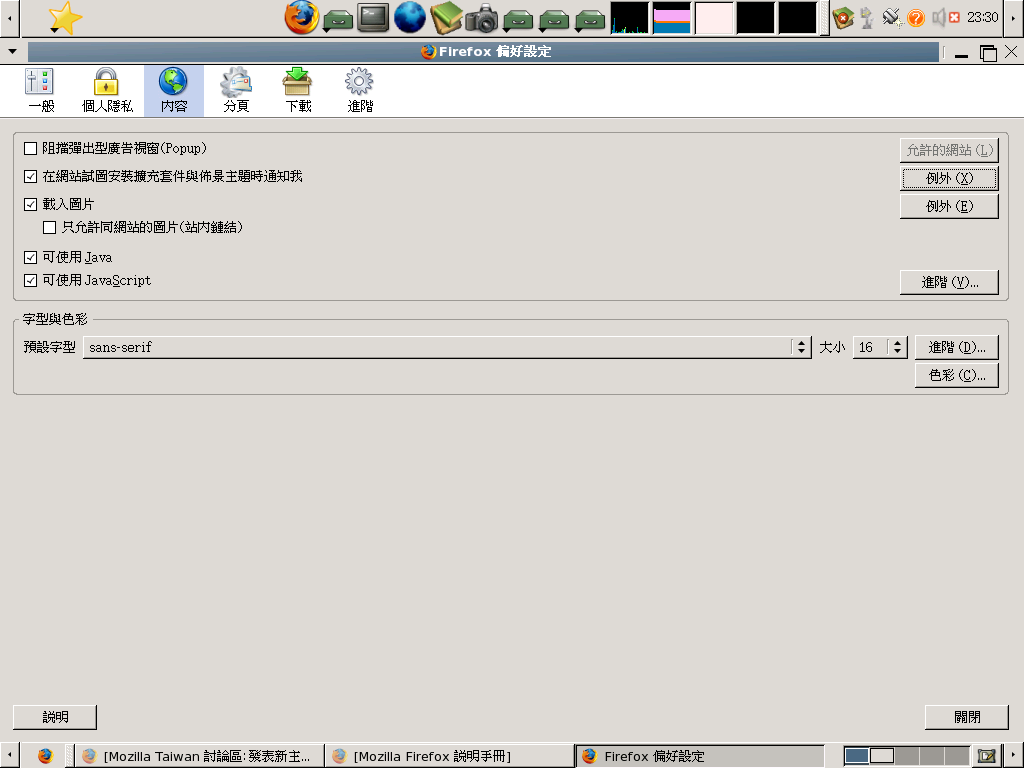Viewport: 1024px width, 768px height.
Task: Click the bottom-right panel applet icon
Action: [986, 756]
